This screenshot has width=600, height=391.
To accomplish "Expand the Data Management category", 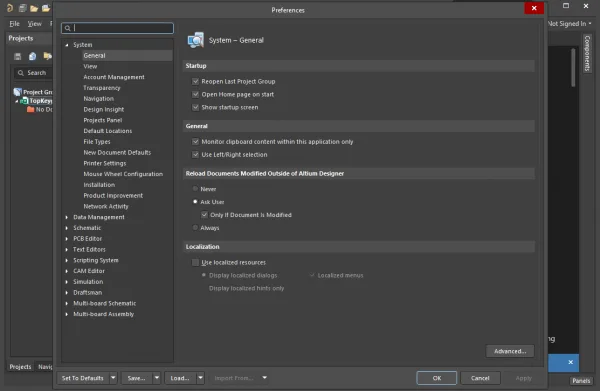I will 67,217.
